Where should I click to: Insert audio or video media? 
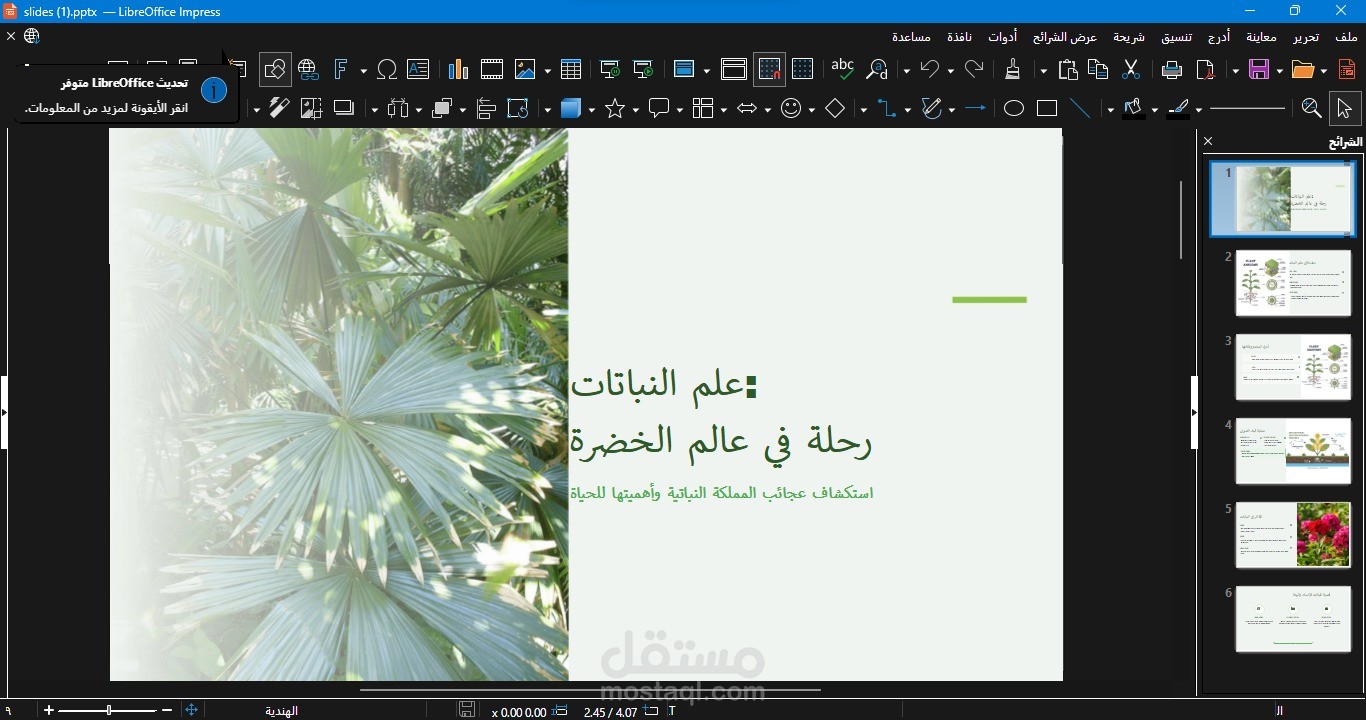pyautogui.click(x=492, y=69)
